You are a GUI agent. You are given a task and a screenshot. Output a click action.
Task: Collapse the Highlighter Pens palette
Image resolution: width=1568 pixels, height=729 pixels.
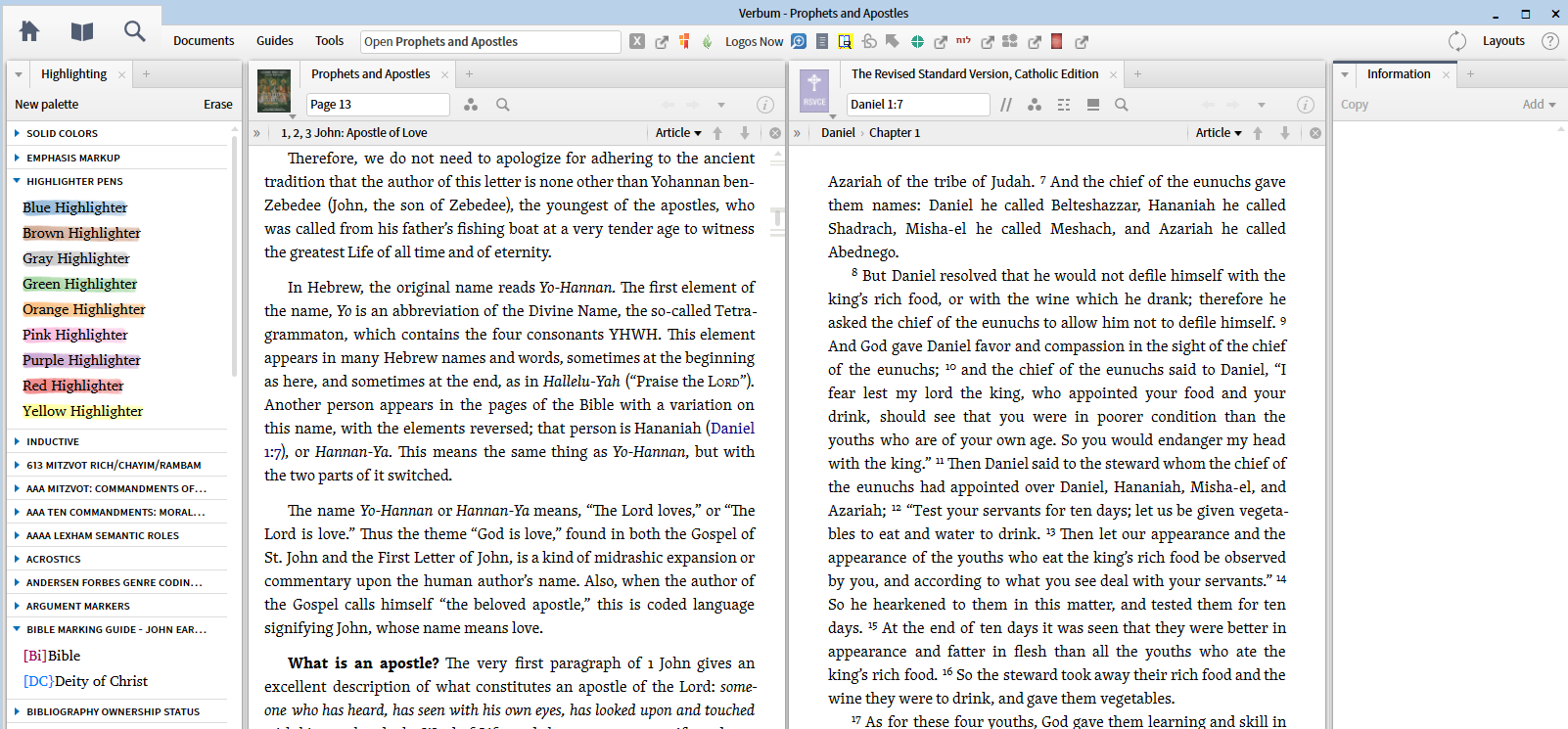click(17, 181)
